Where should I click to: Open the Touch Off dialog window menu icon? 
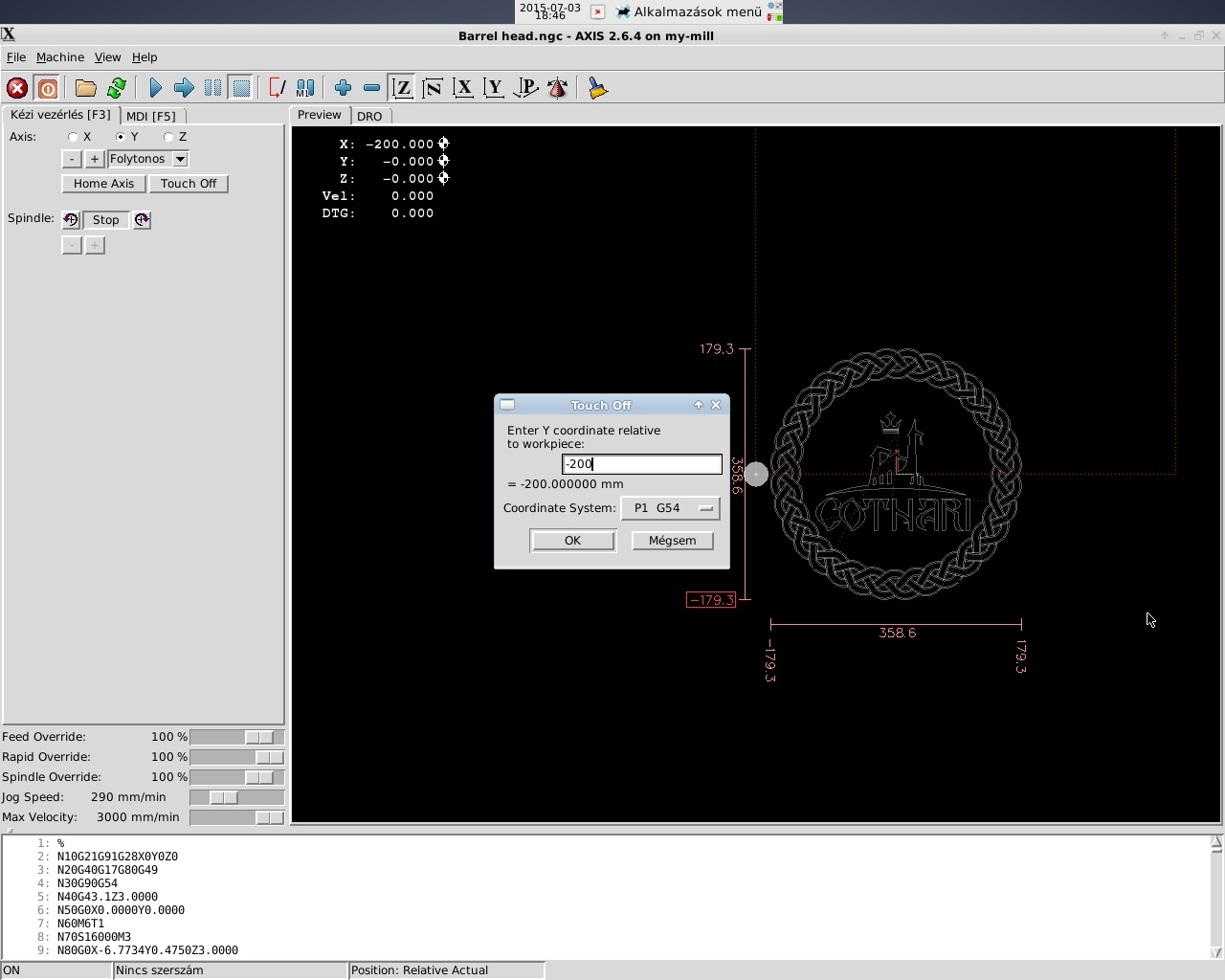click(x=507, y=405)
